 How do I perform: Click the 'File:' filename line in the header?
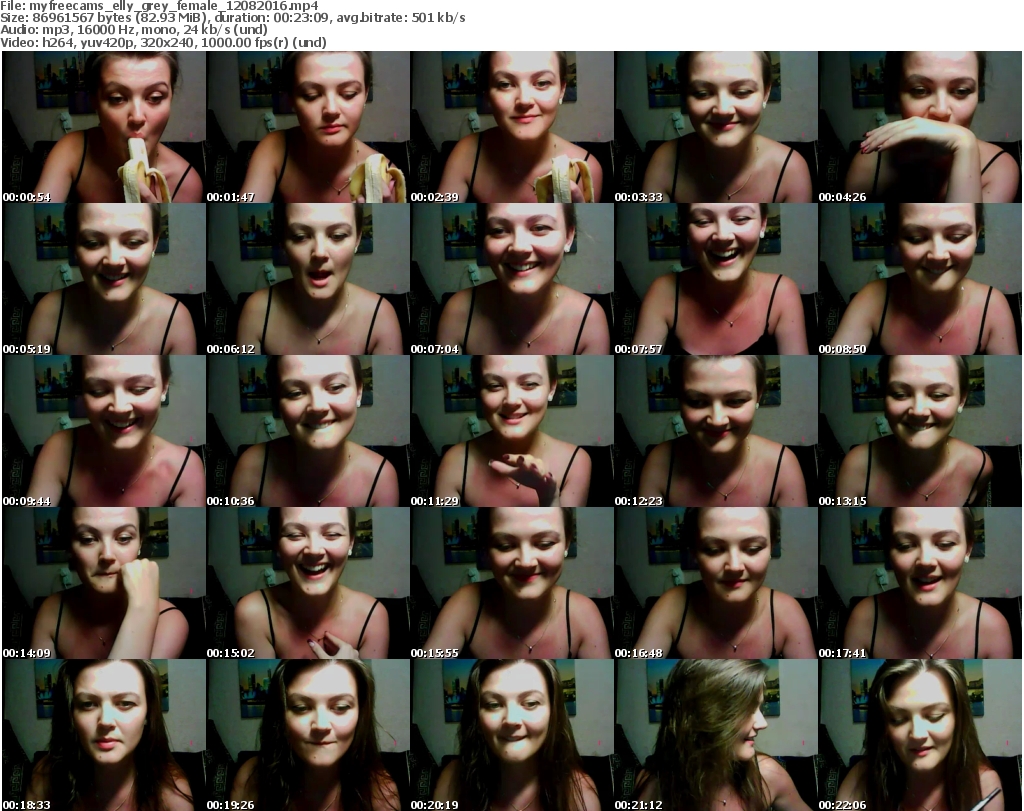(x=159, y=6)
